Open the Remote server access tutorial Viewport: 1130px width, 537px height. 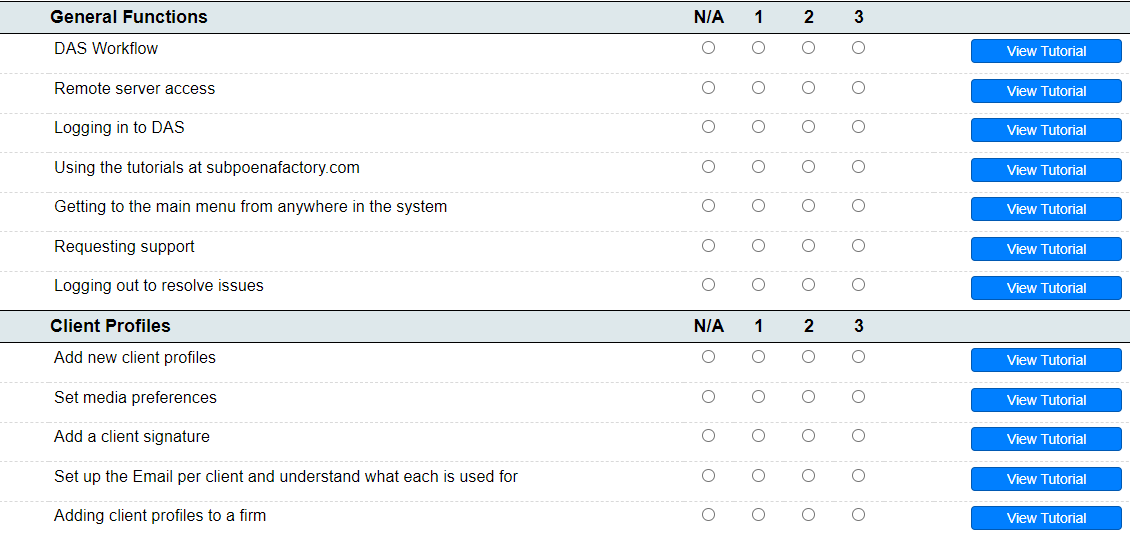[1046, 91]
